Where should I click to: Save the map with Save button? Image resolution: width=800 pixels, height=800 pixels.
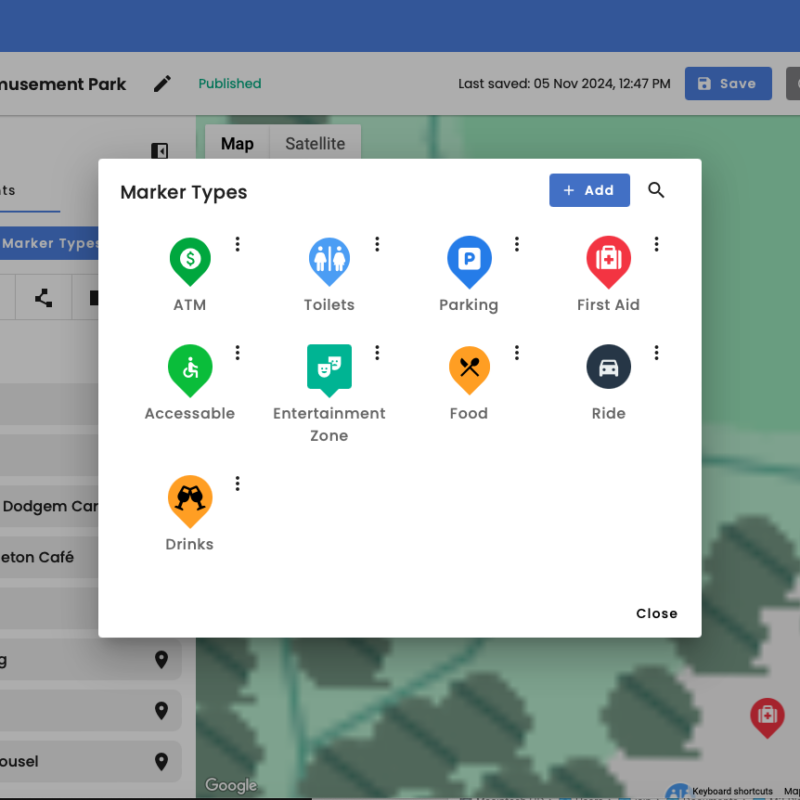coord(727,84)
